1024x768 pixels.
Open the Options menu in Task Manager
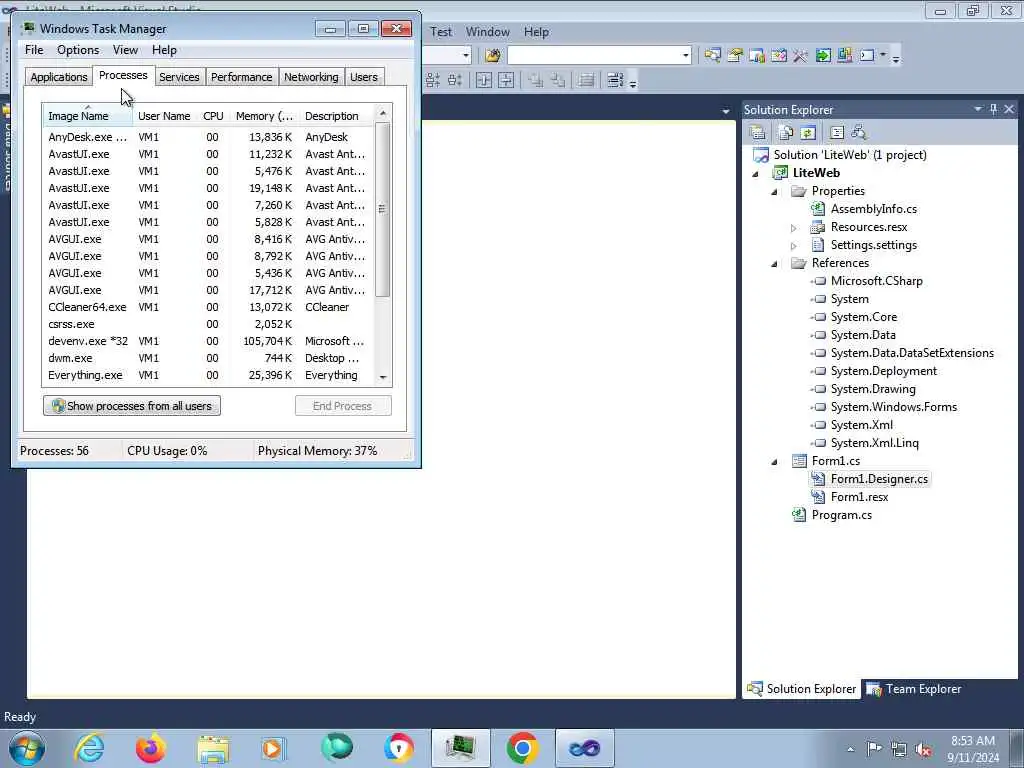pyautogui.click(x=78, y=50)
